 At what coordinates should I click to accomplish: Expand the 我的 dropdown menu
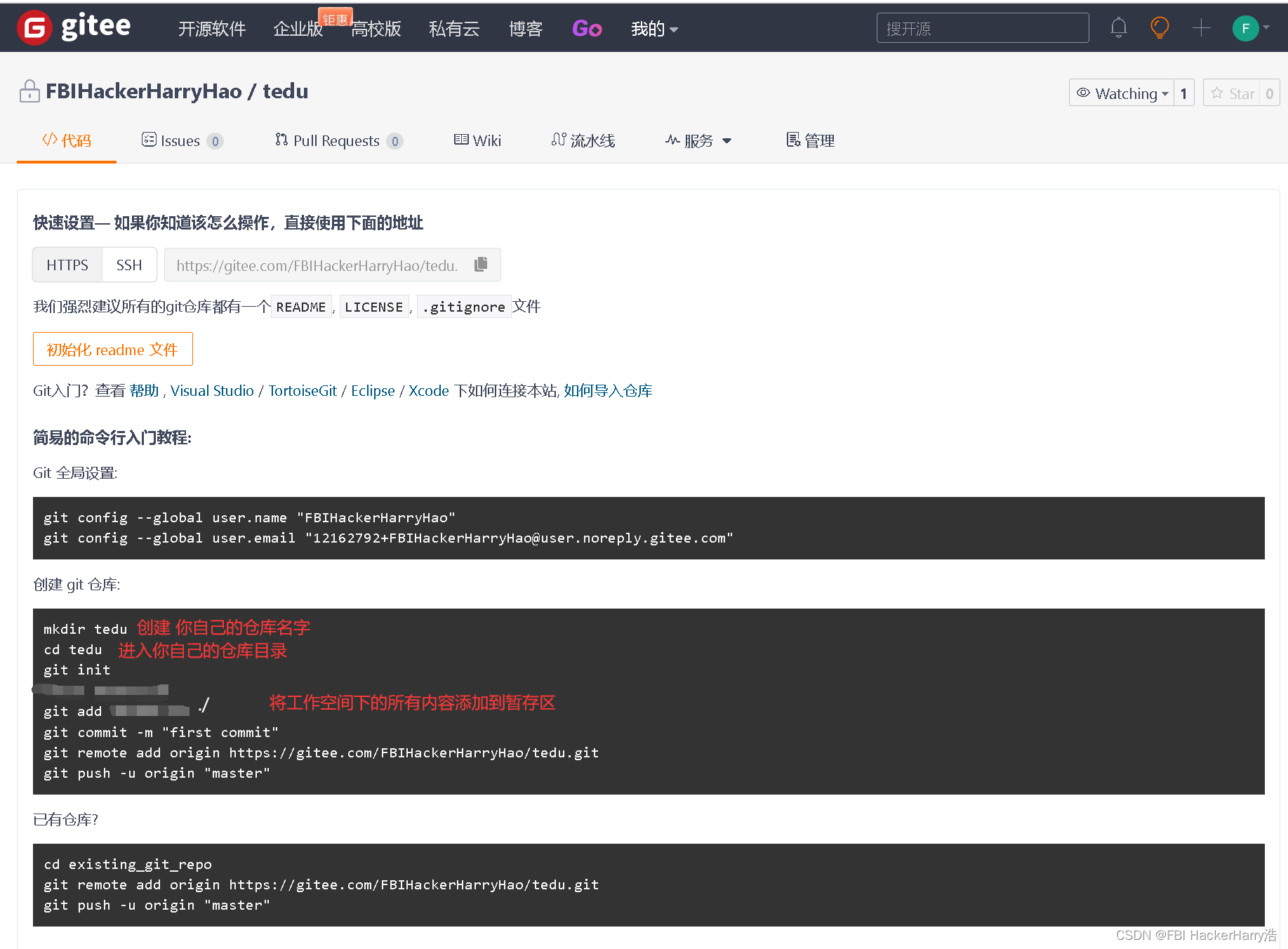click(654, 29)
